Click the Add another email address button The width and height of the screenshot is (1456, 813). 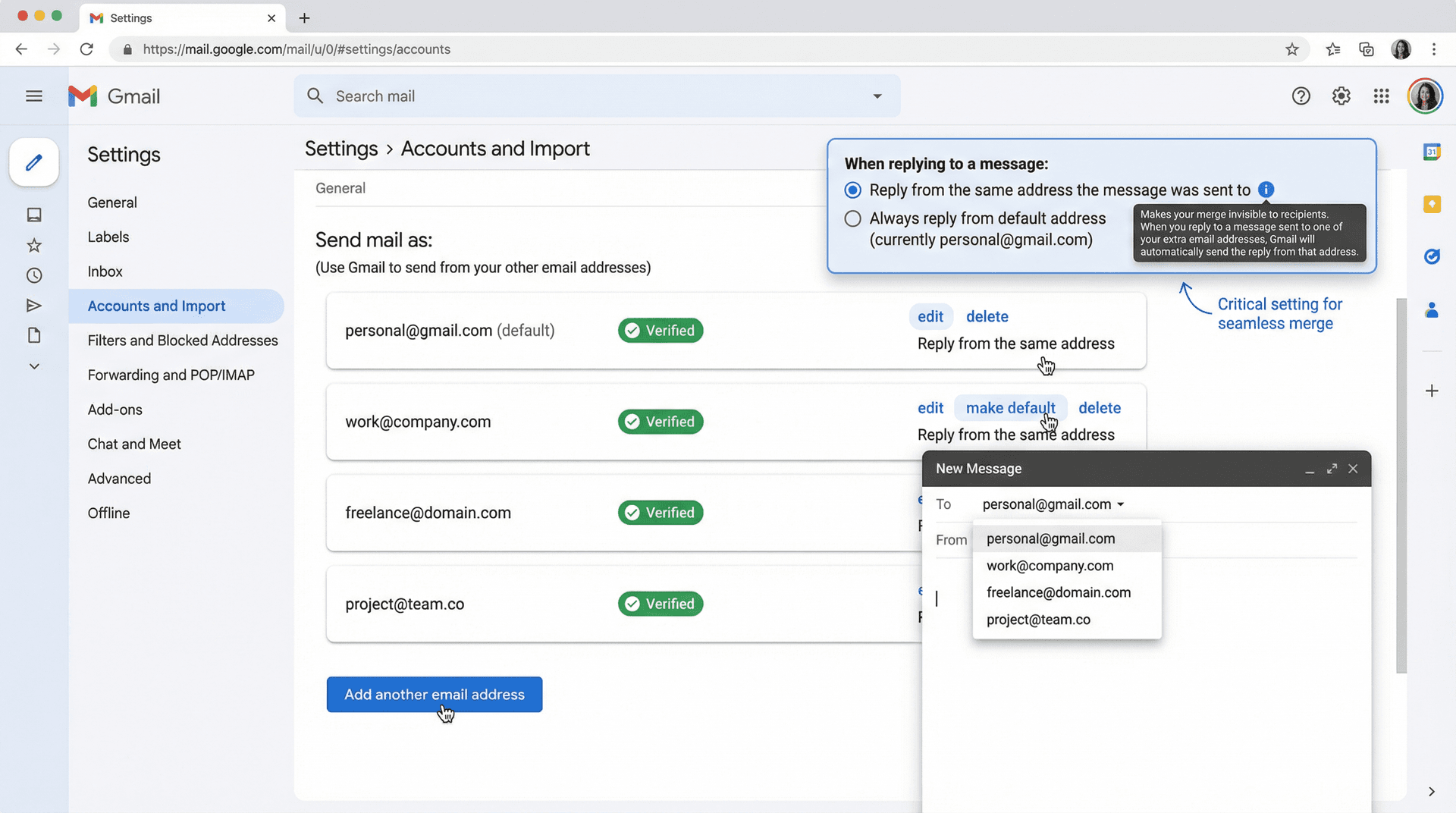[x=434, y=694]
